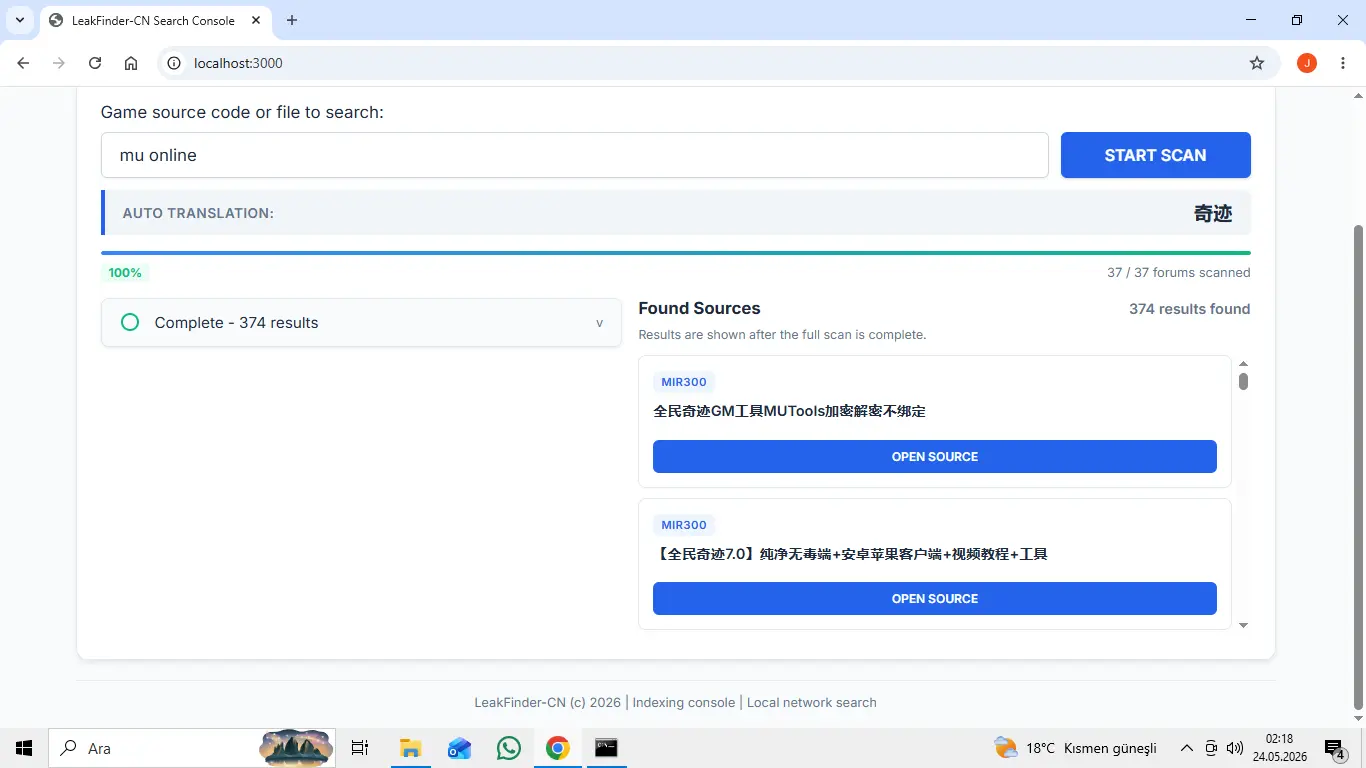Click the page vertical scrollbar thumb

pos(1358,465)
